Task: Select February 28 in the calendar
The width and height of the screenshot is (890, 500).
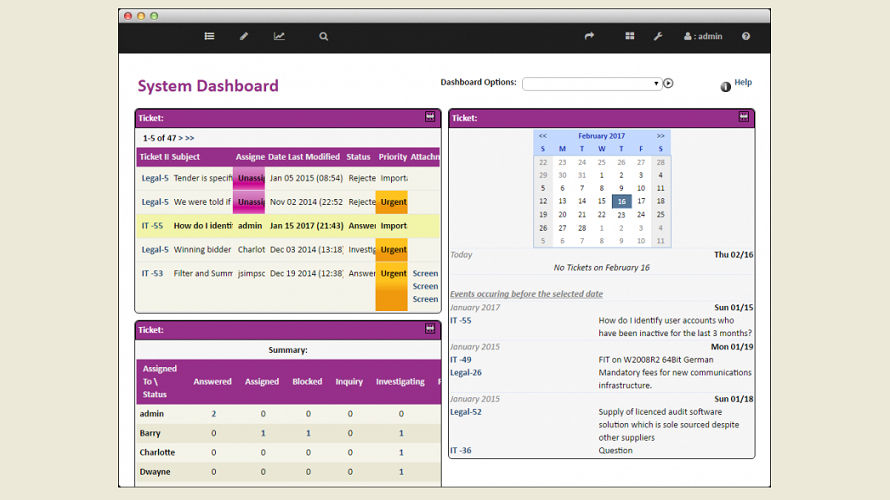Action: click(x=582, y=228)
